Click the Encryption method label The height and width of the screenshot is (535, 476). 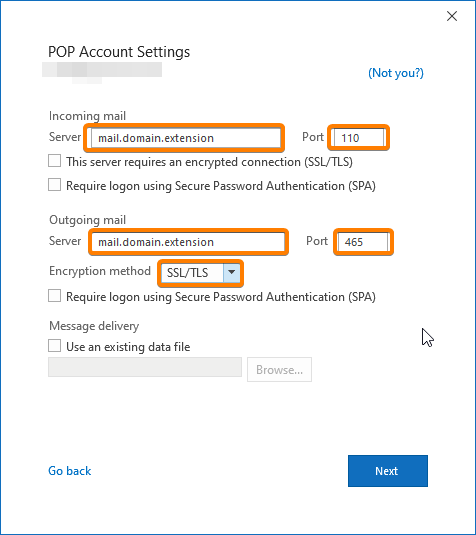100,271
